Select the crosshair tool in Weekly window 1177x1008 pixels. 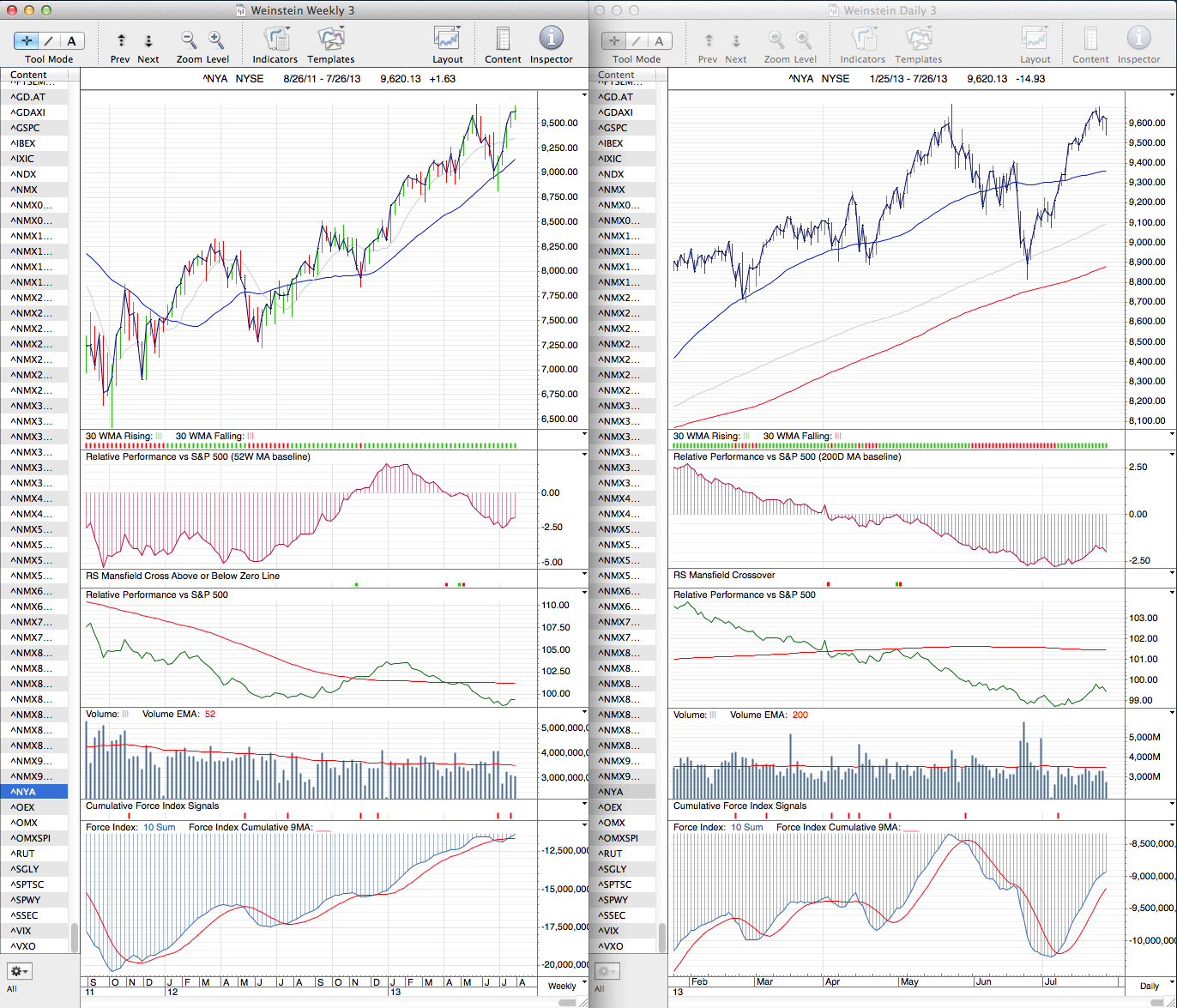27,41
